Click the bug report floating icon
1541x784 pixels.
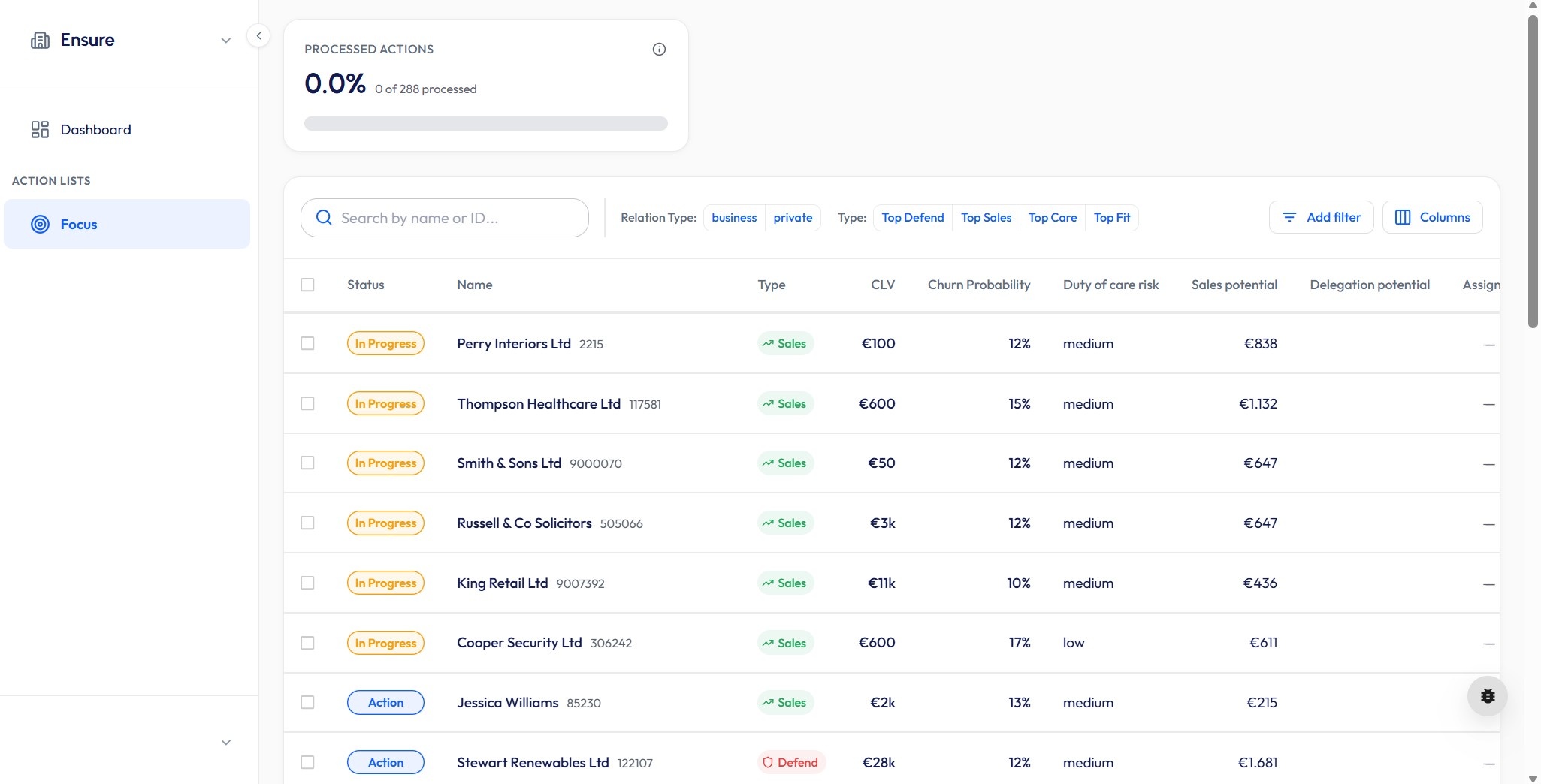pos(1487,696)
